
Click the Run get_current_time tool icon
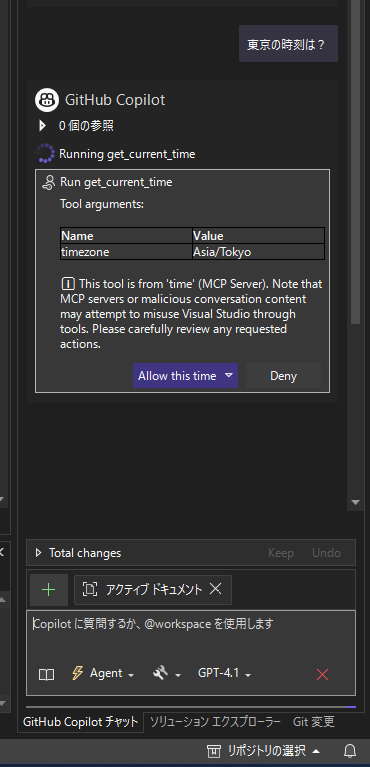[x=48, y=182]
